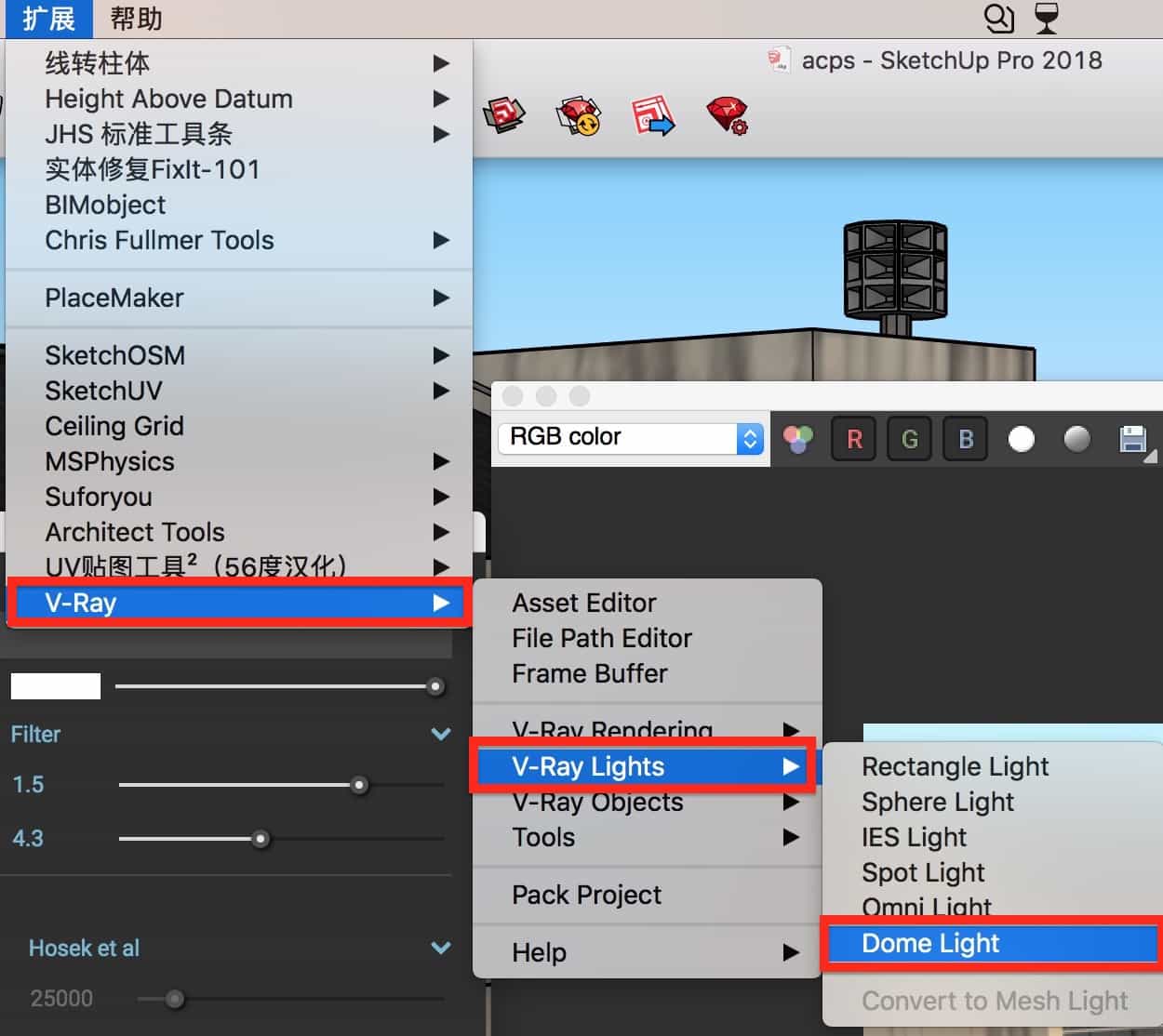Viewport: 1163px width, 1036px height.
Task: Open the V-Ray Rendering submenu
Action: (x=648, y=729)
